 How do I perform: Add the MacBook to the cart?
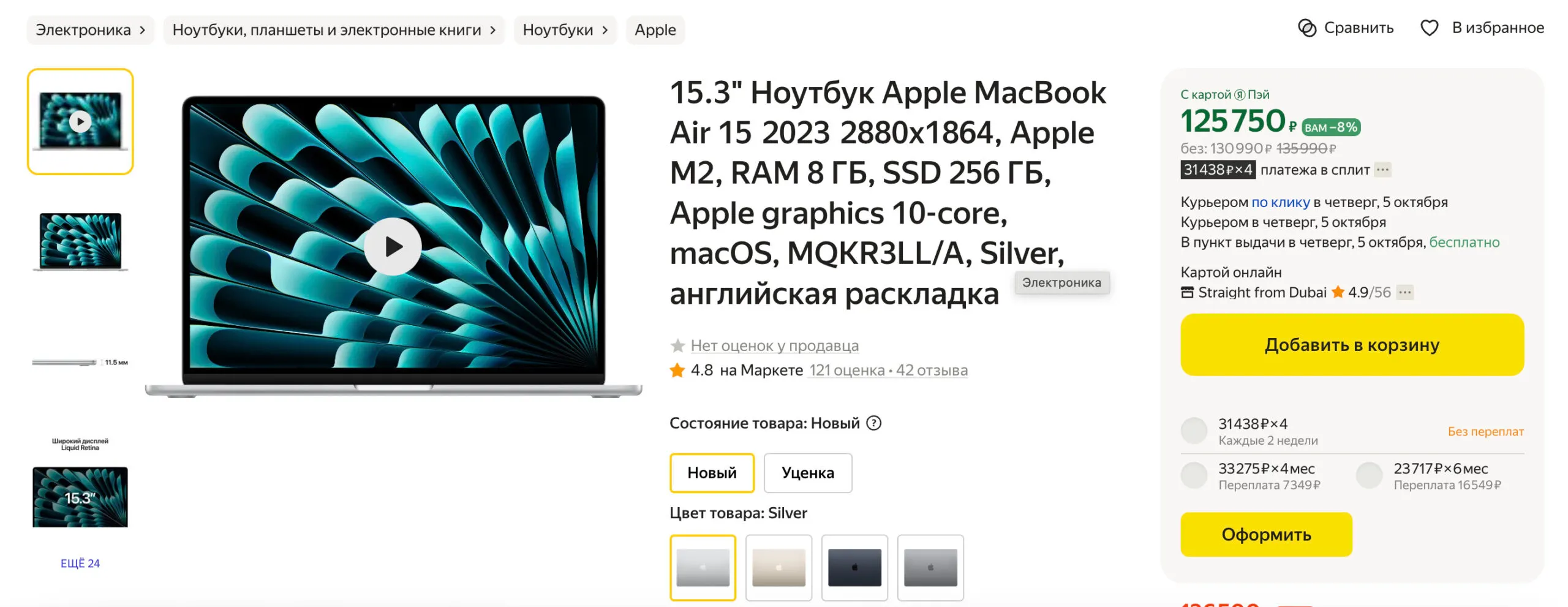point(1352,345)
